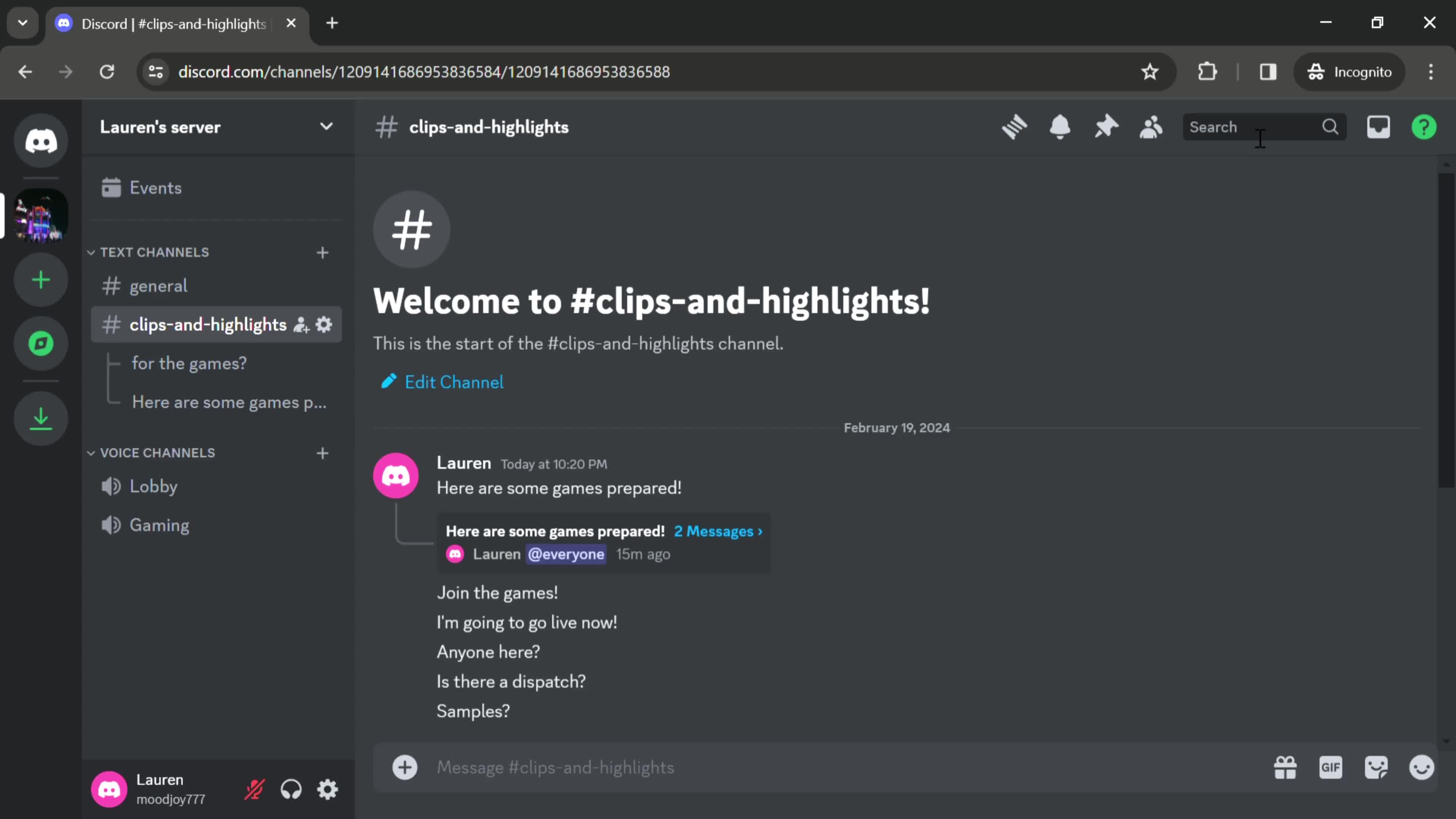Open a new browser tab
This screenshot has width=1456, height=819.
tap(333, 23)
